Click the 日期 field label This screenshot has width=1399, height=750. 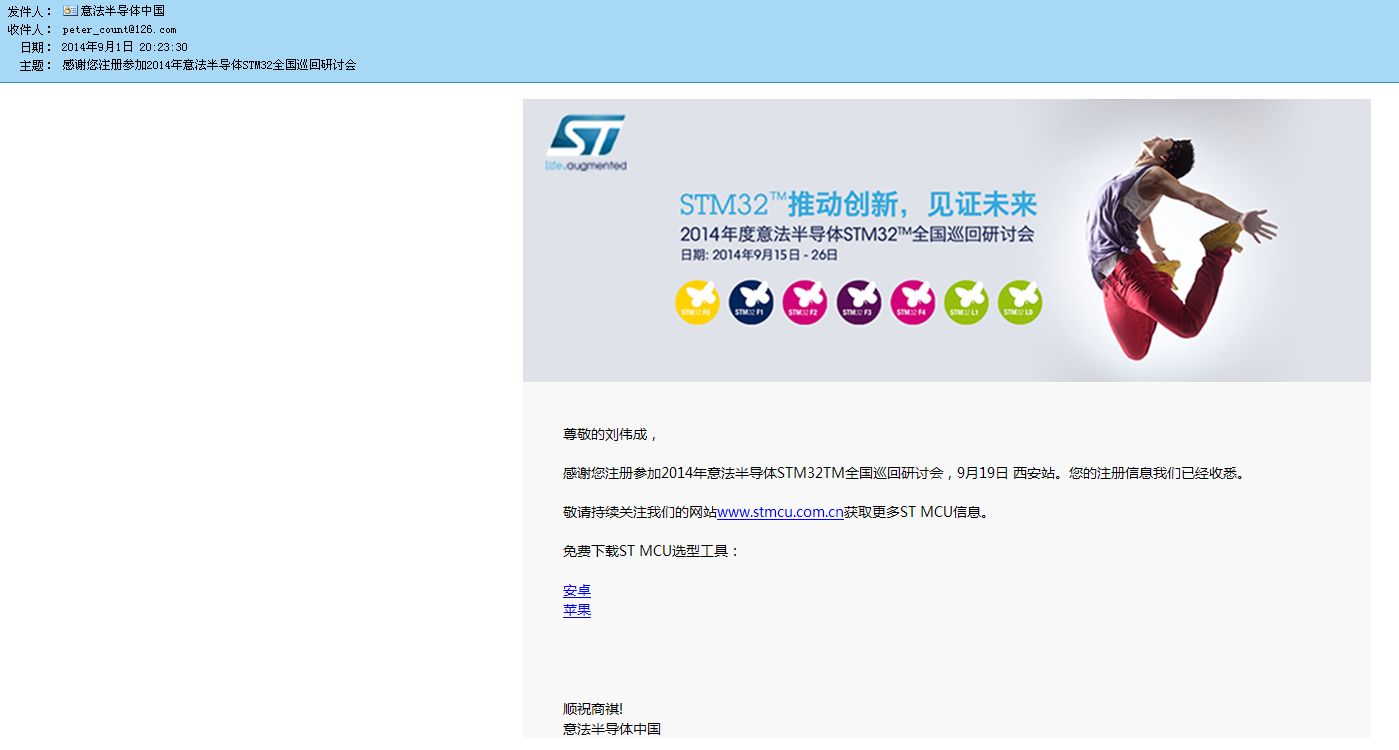36,47
